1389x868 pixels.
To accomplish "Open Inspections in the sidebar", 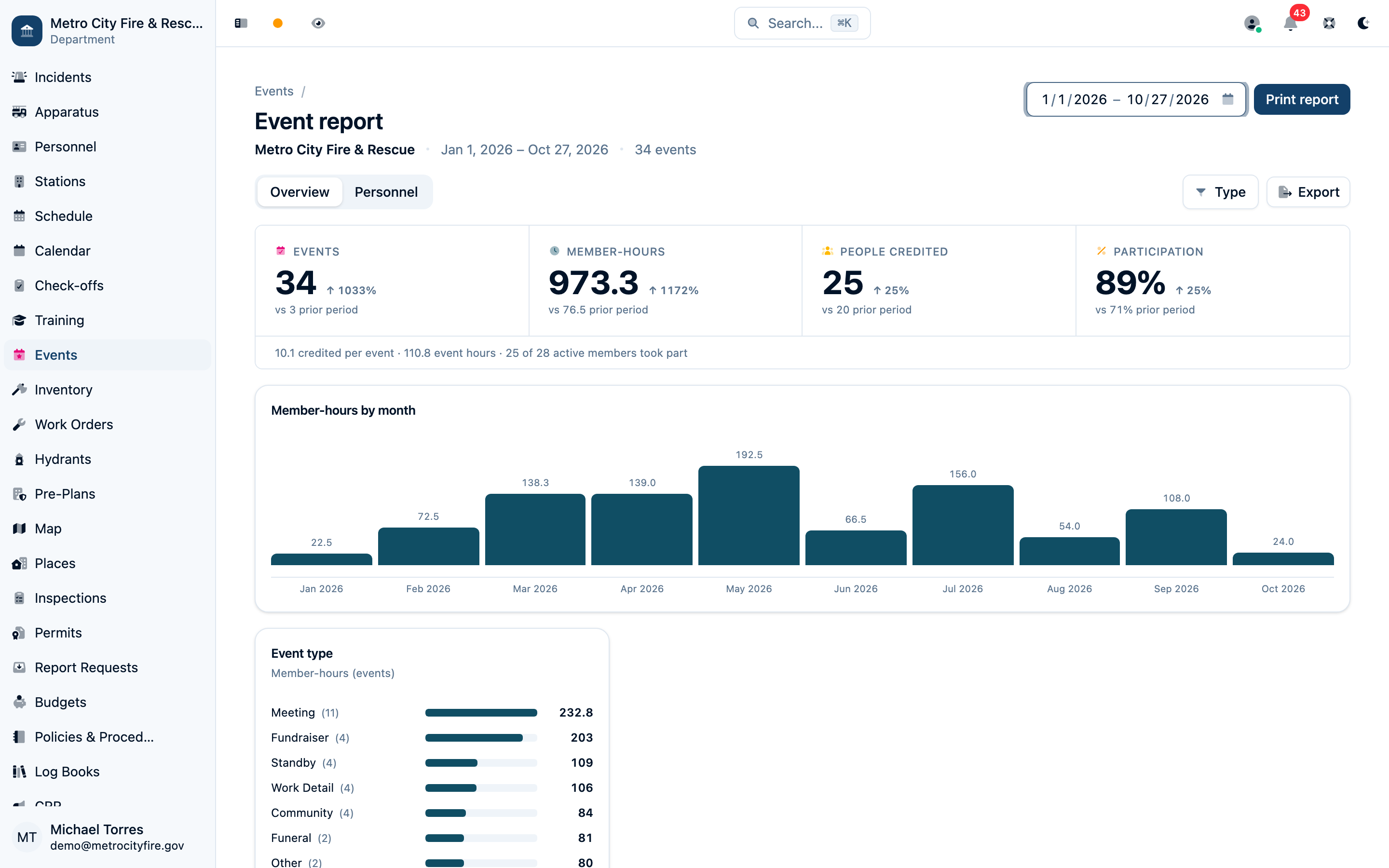I will coord(108,598).
